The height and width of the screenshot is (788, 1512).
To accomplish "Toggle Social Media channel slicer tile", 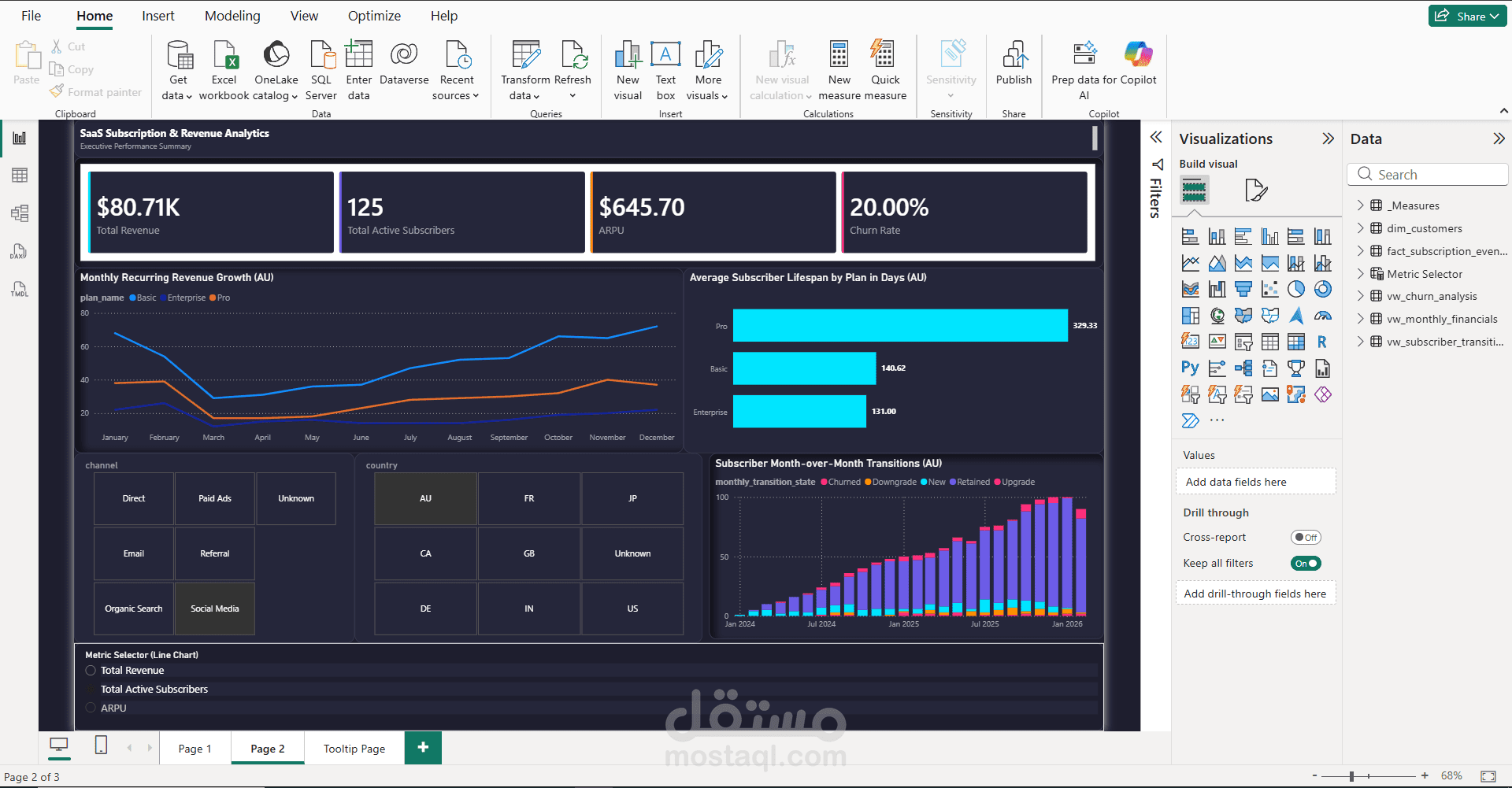I will coord(214,609).
